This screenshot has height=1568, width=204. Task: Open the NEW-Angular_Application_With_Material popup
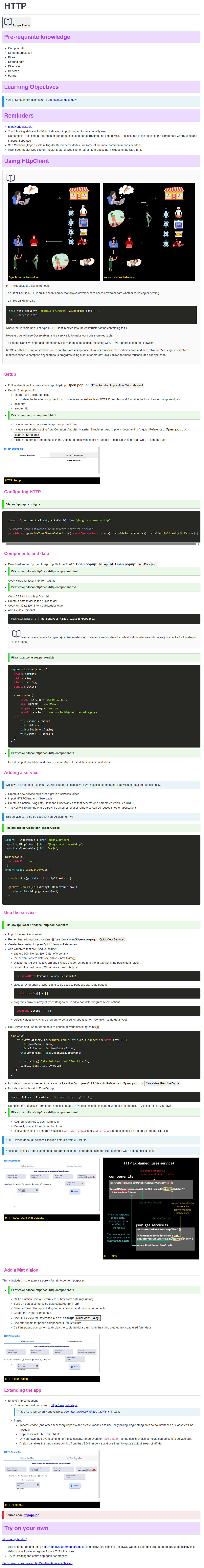click(117, 385)
